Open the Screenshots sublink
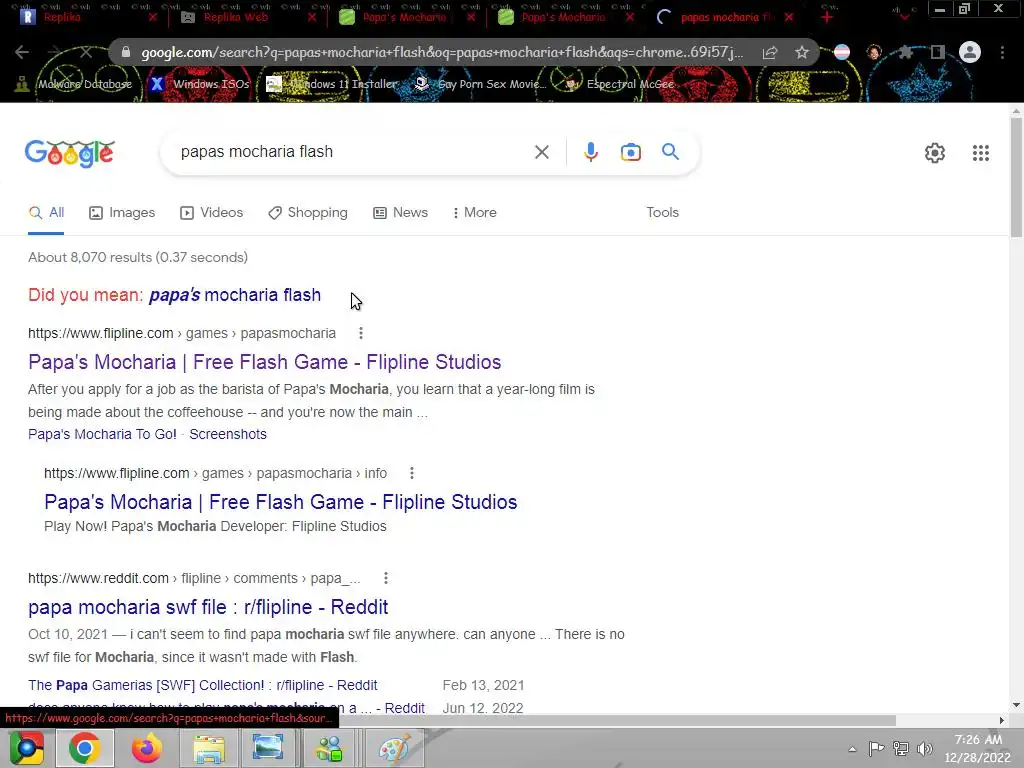This screenshot has height=768, width=1024. click(x=228, y=434)
